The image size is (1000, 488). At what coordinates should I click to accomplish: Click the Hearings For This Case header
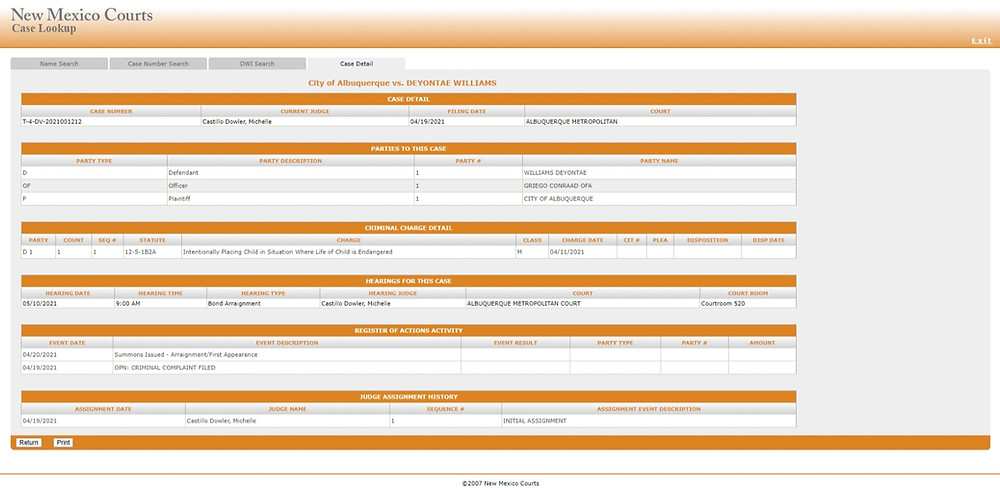tap(408, 281)
